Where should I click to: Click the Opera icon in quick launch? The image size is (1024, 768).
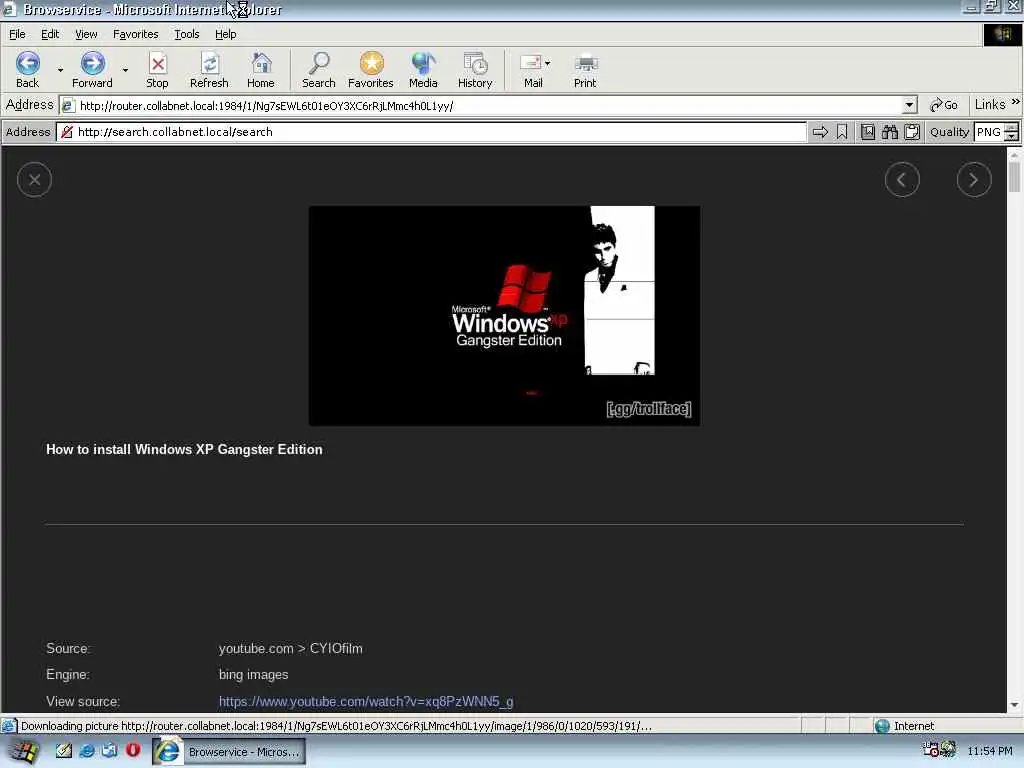click(x=133, y=750)
